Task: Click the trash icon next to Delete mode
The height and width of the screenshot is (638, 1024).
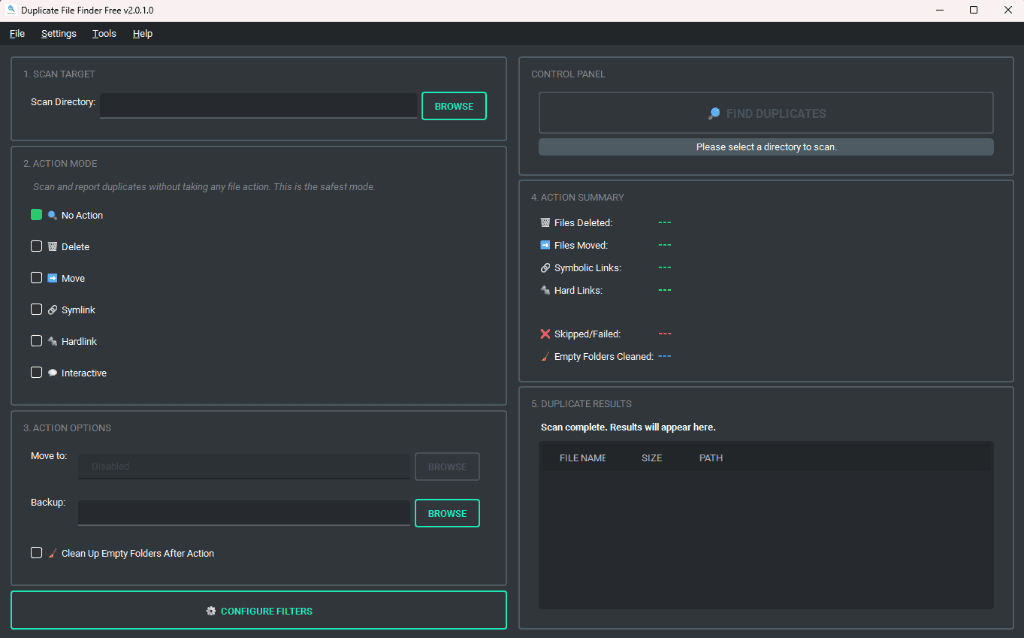Action: (52, 246)
